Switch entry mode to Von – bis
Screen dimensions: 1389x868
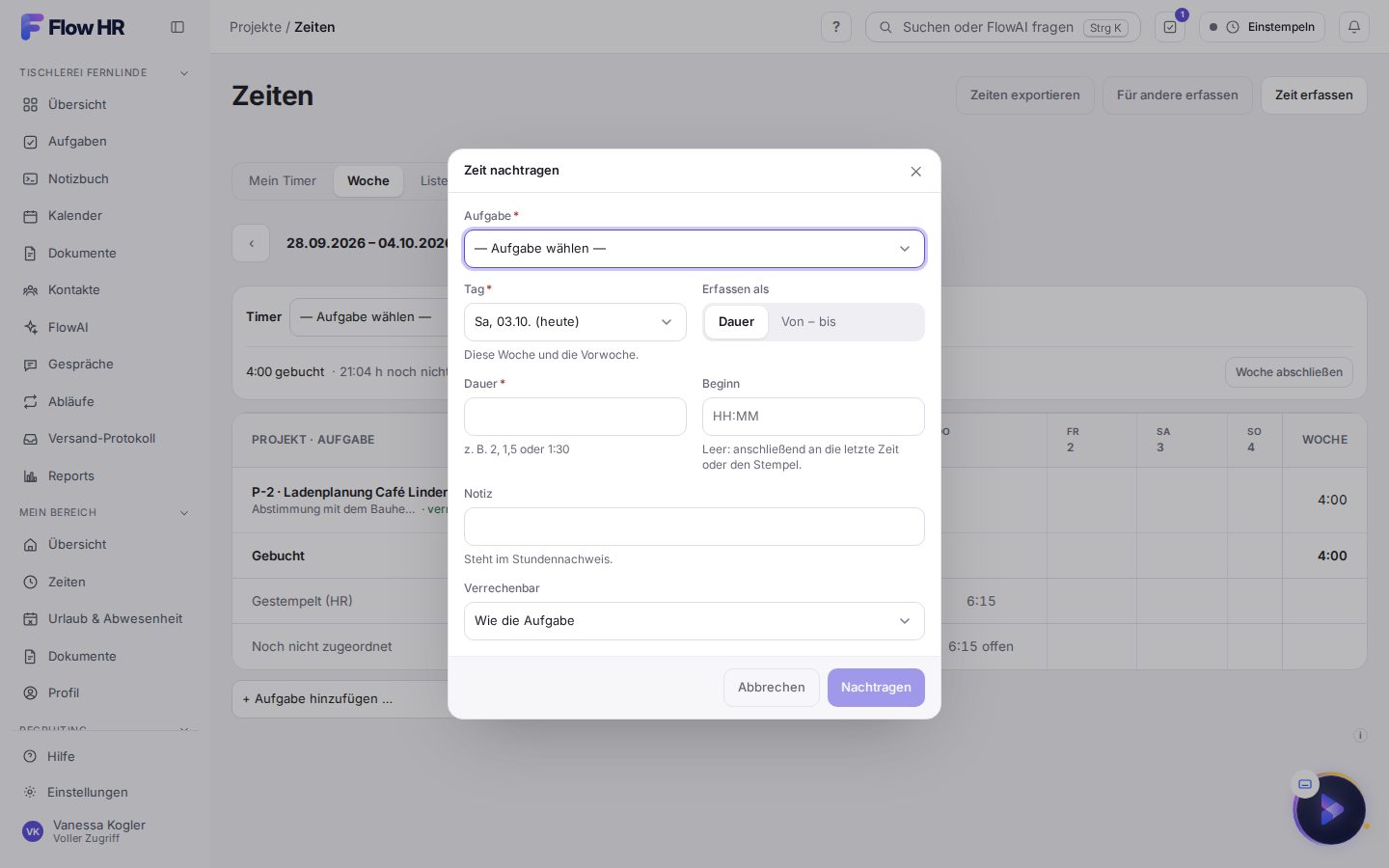808,322
